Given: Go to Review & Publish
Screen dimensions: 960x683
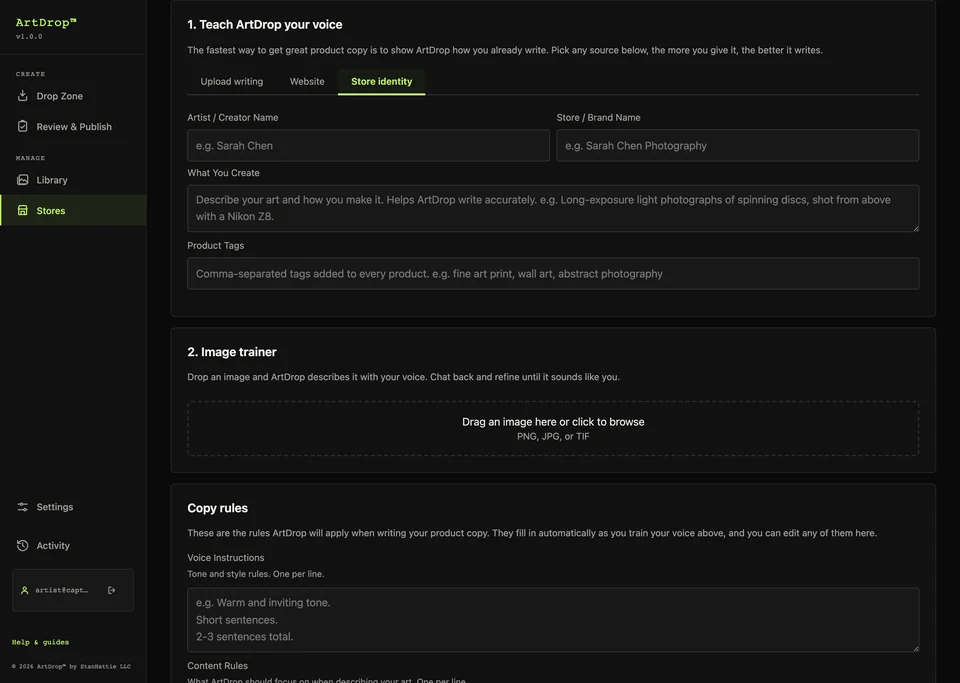Looking at the screenshot, I should (73, 126).
